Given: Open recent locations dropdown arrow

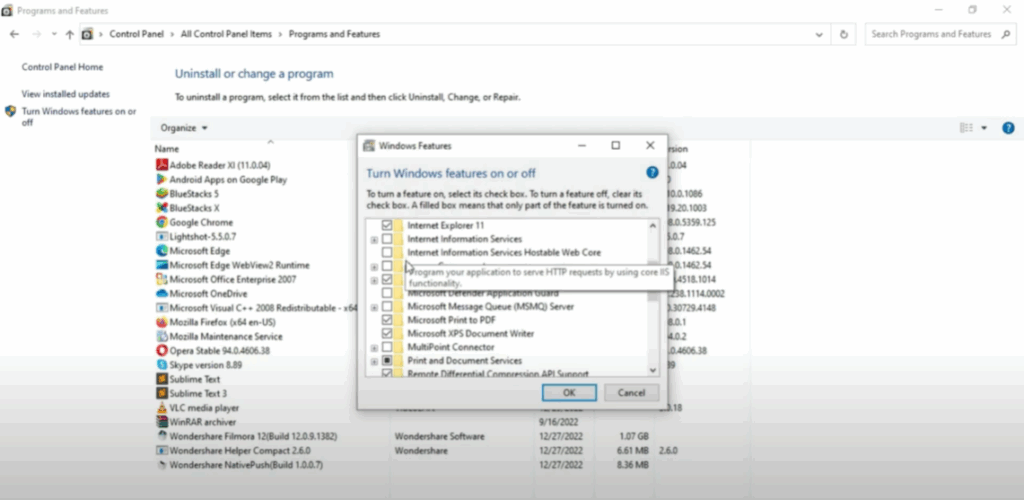Looking at the screenshot, I should [x=54, y=34].
